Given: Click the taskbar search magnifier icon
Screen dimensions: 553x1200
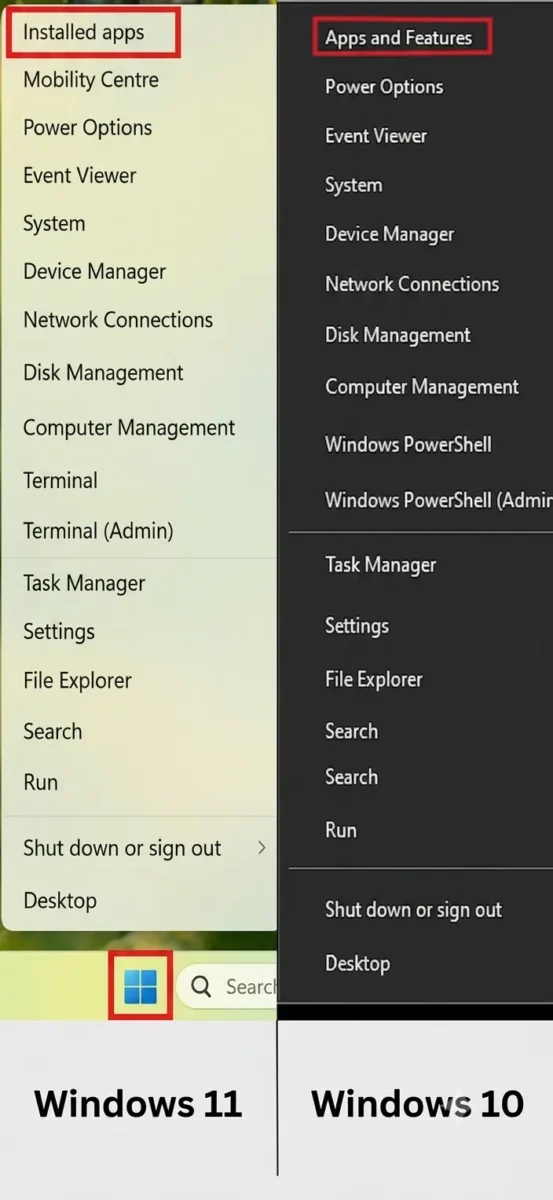Looking at the screenshot, I should pos(201,987).
